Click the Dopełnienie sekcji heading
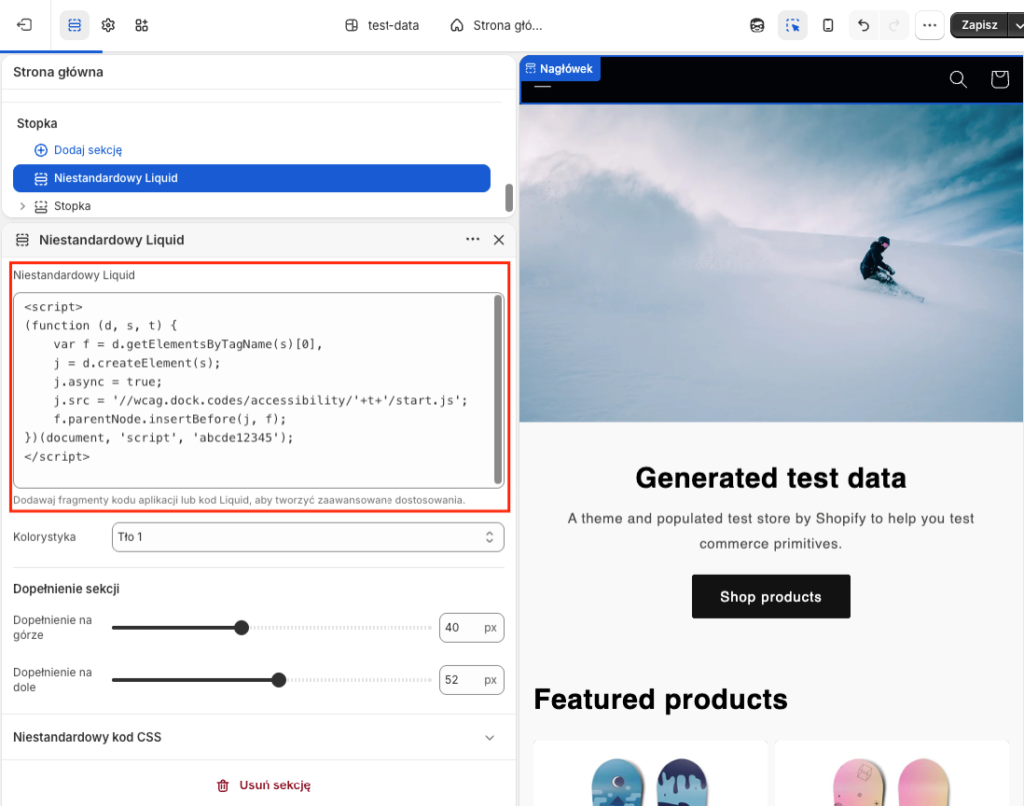This screenshot has width=1024, height=806. 66,588
